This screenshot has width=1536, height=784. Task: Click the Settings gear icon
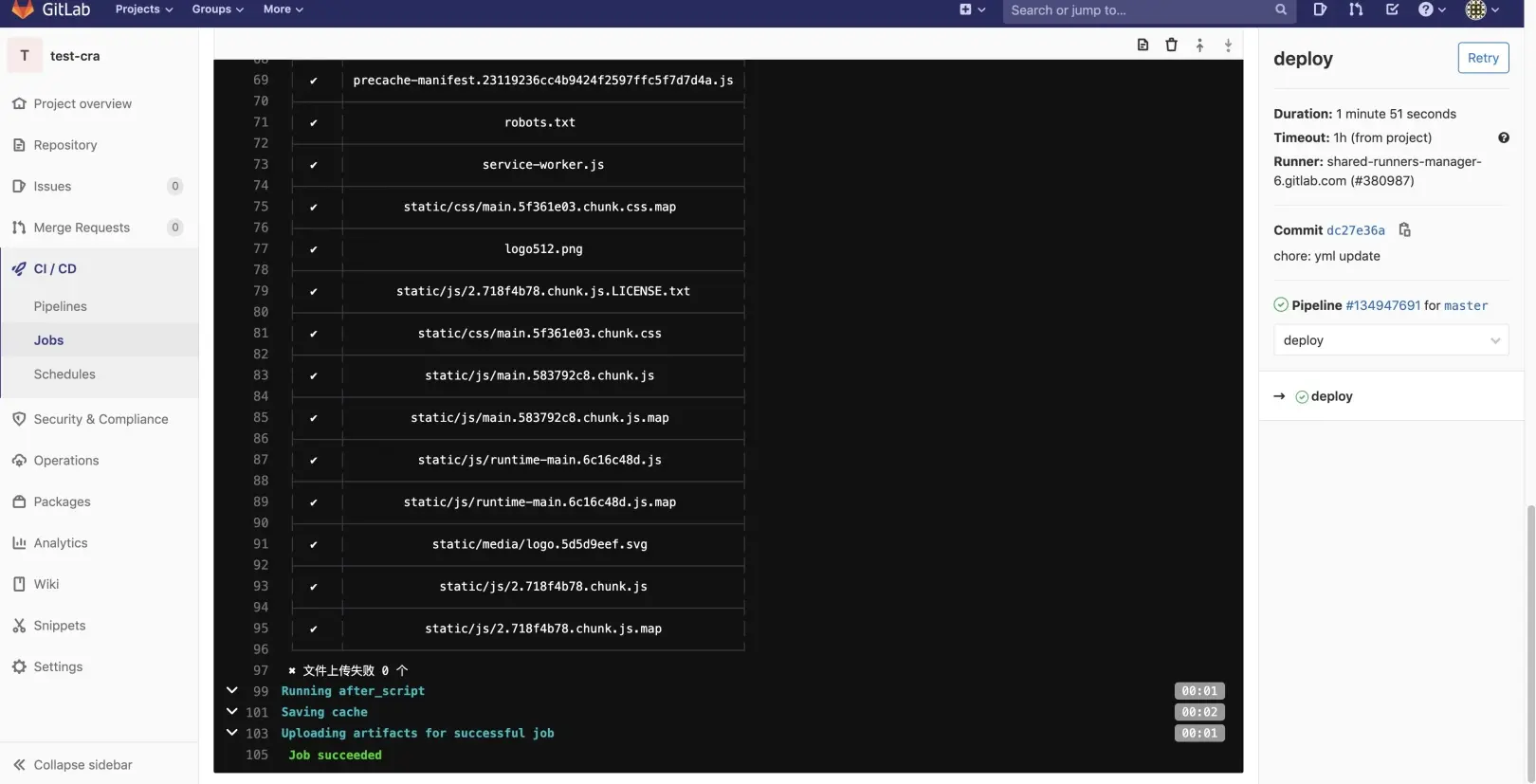pos(19,666)
